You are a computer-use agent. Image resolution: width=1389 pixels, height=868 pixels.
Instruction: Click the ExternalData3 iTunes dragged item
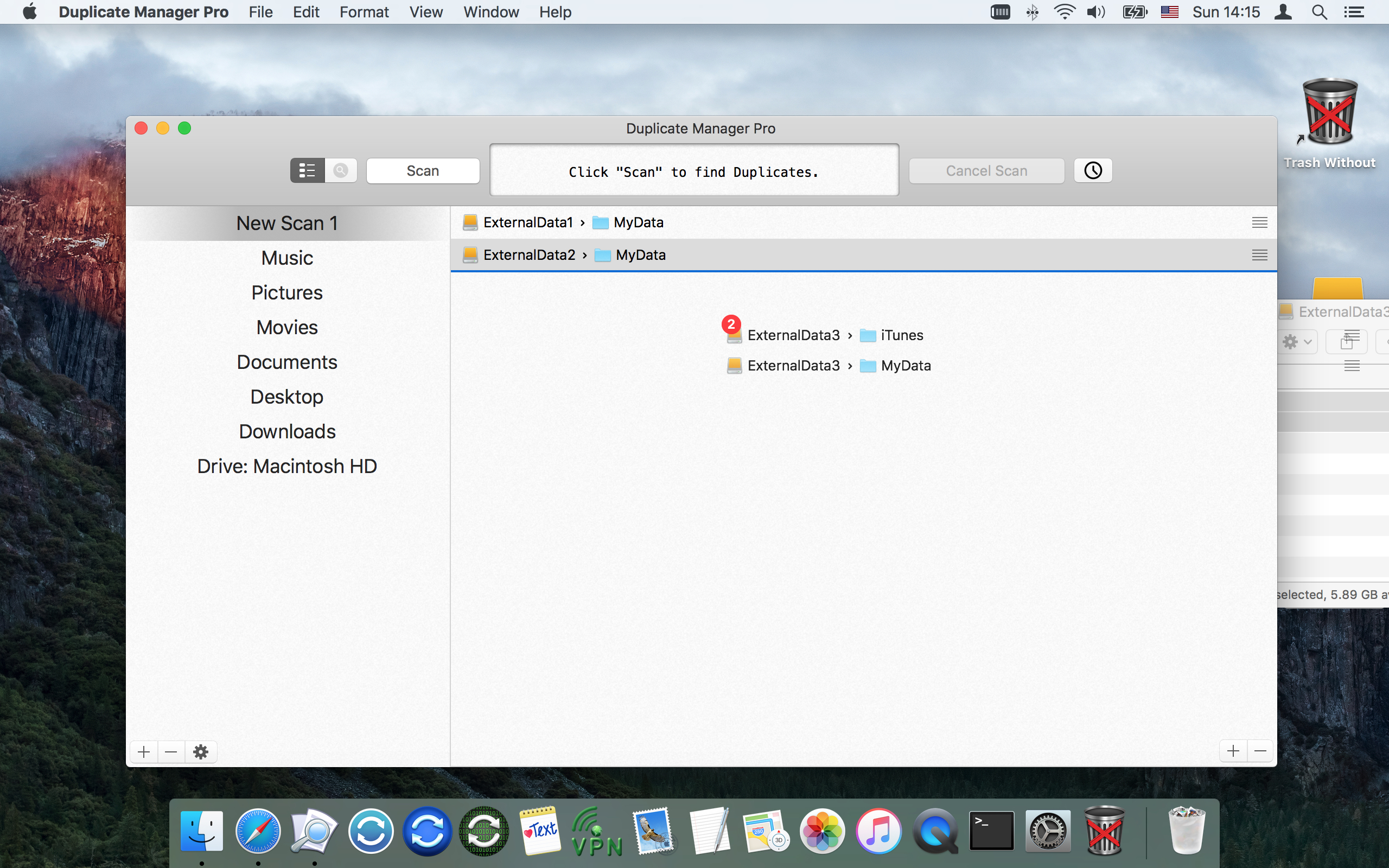(825, 335)
